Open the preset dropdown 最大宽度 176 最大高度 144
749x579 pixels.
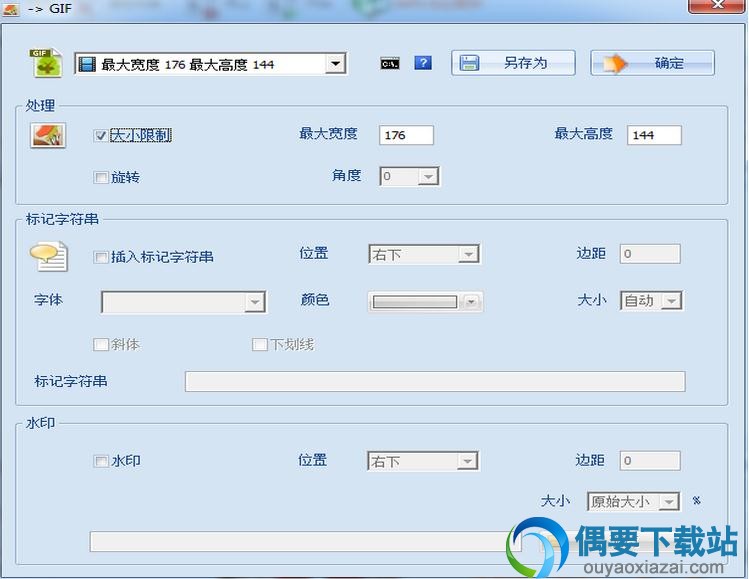211,64
